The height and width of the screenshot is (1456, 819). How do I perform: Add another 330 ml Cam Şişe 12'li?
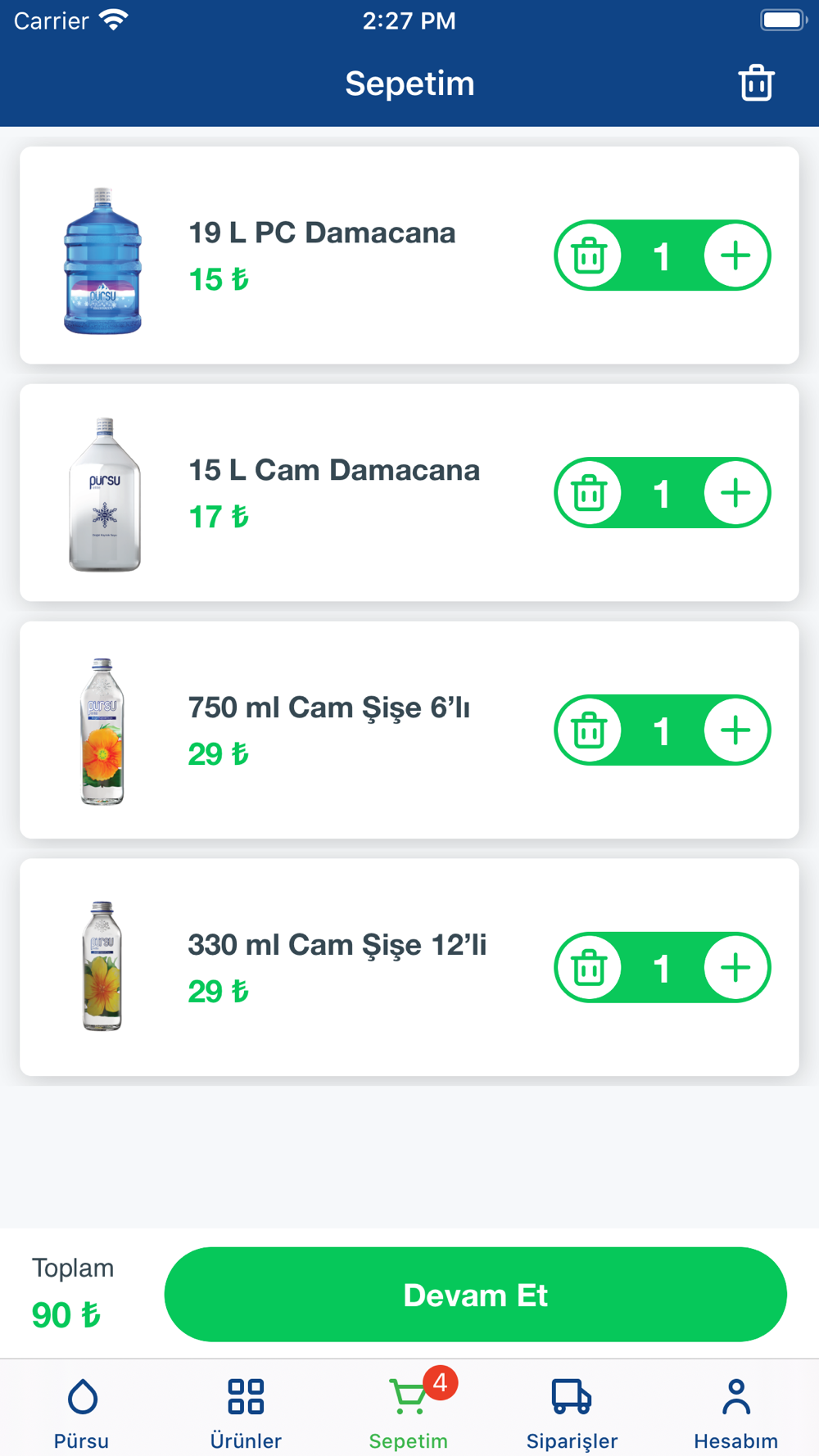click(x=735, y=968)
